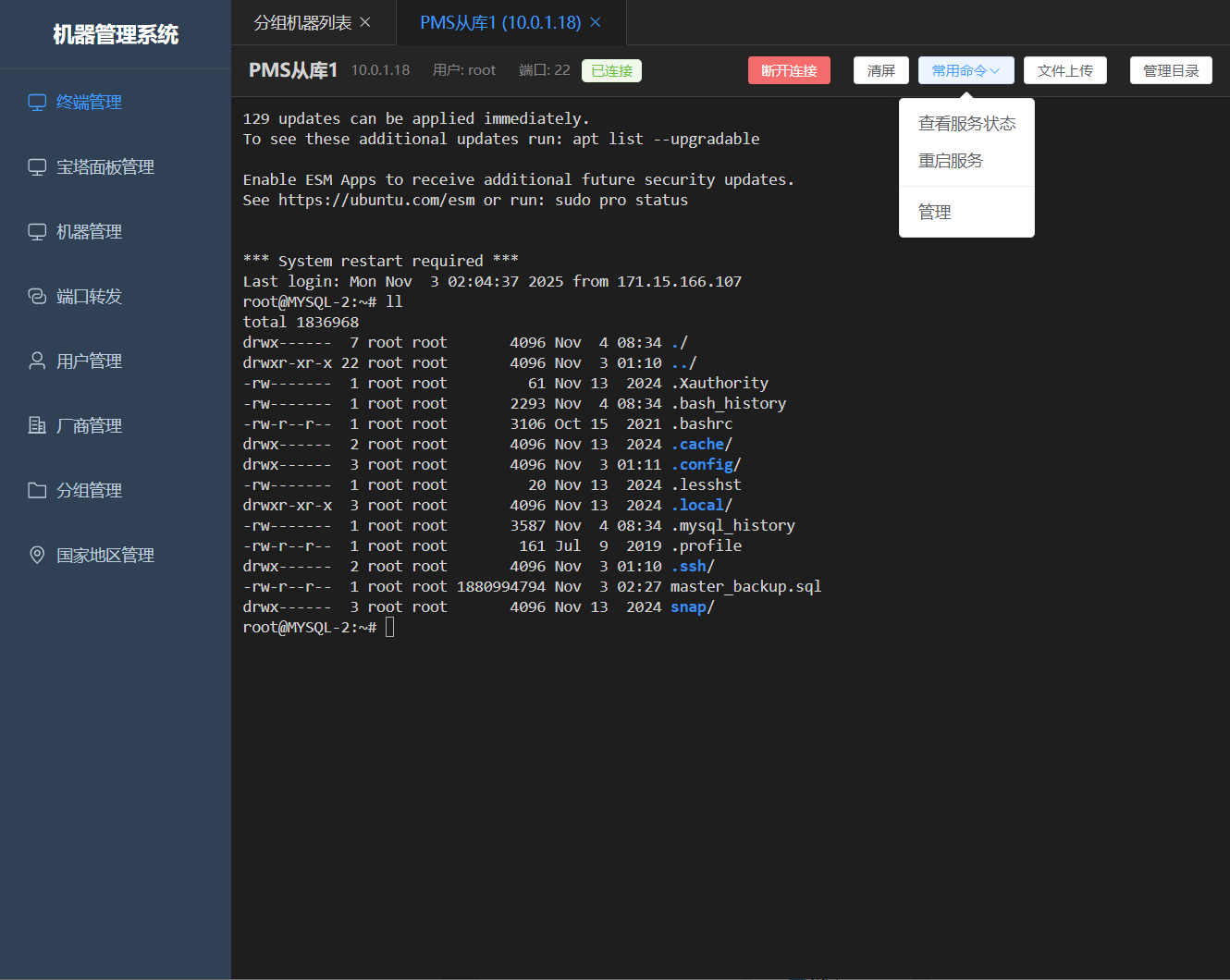The image size is (1230, 980).
Task: Click the PMS从库1 header title
Action: point(293,70)
